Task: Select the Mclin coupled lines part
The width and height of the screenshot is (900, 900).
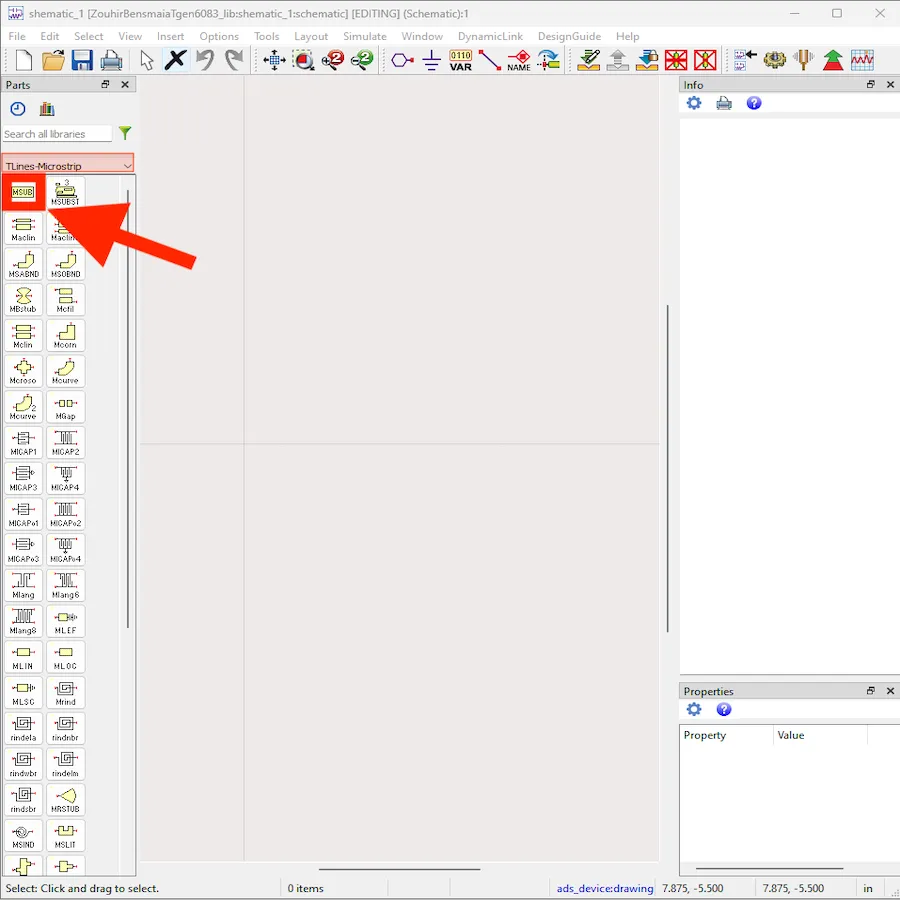Action: tap(24, 335)
